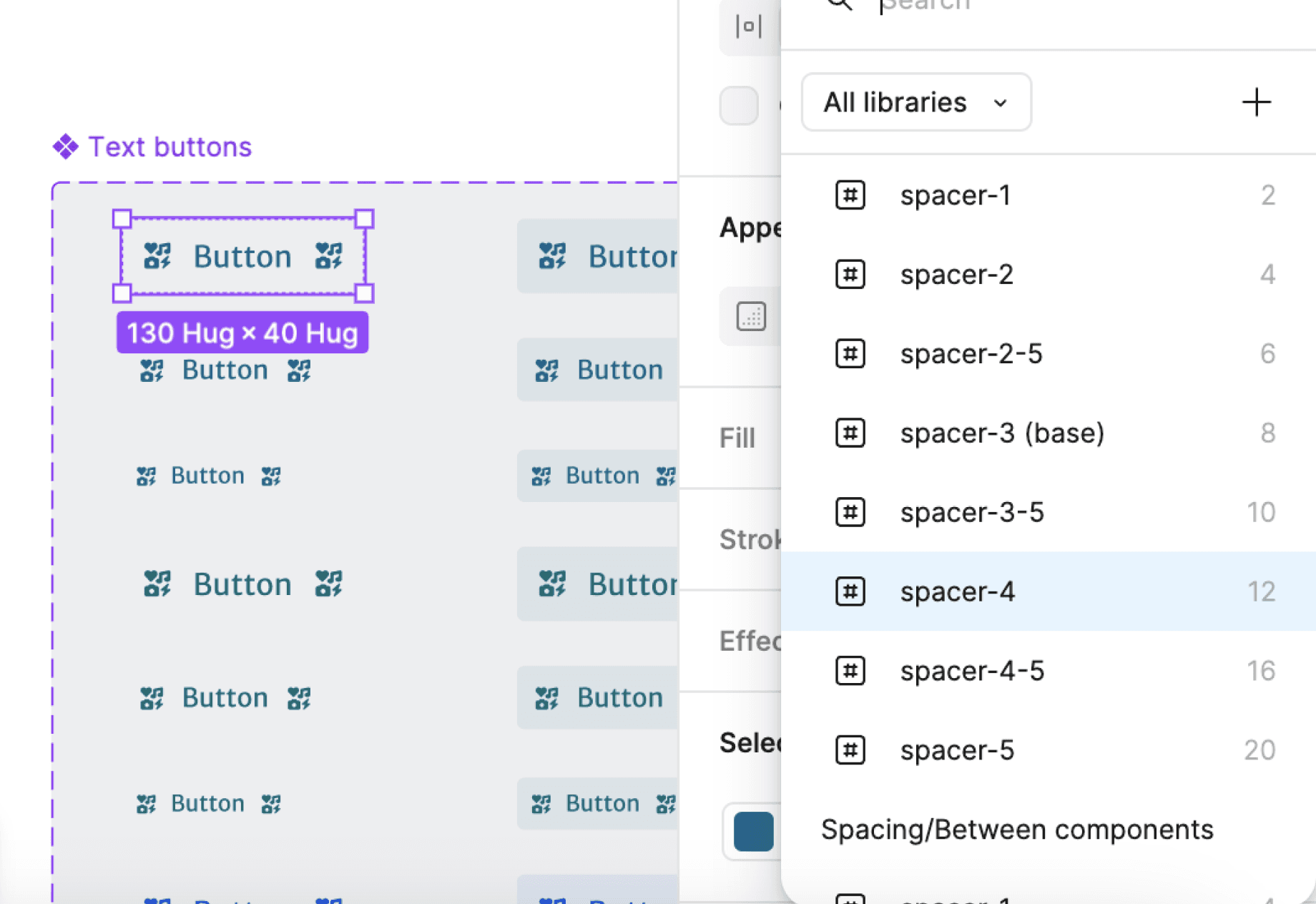Click the Text buttons component set label
The image size is (1316, 904).
(170, 147)
